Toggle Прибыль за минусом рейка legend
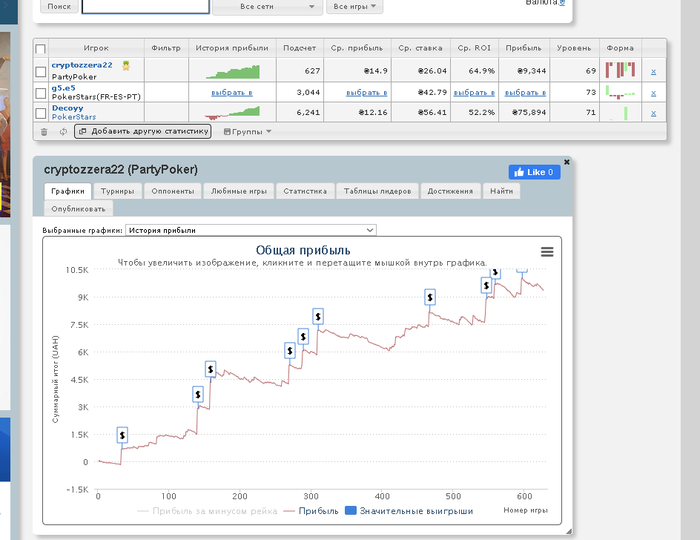Screen dimensions: 700x540 coord(208,511)
